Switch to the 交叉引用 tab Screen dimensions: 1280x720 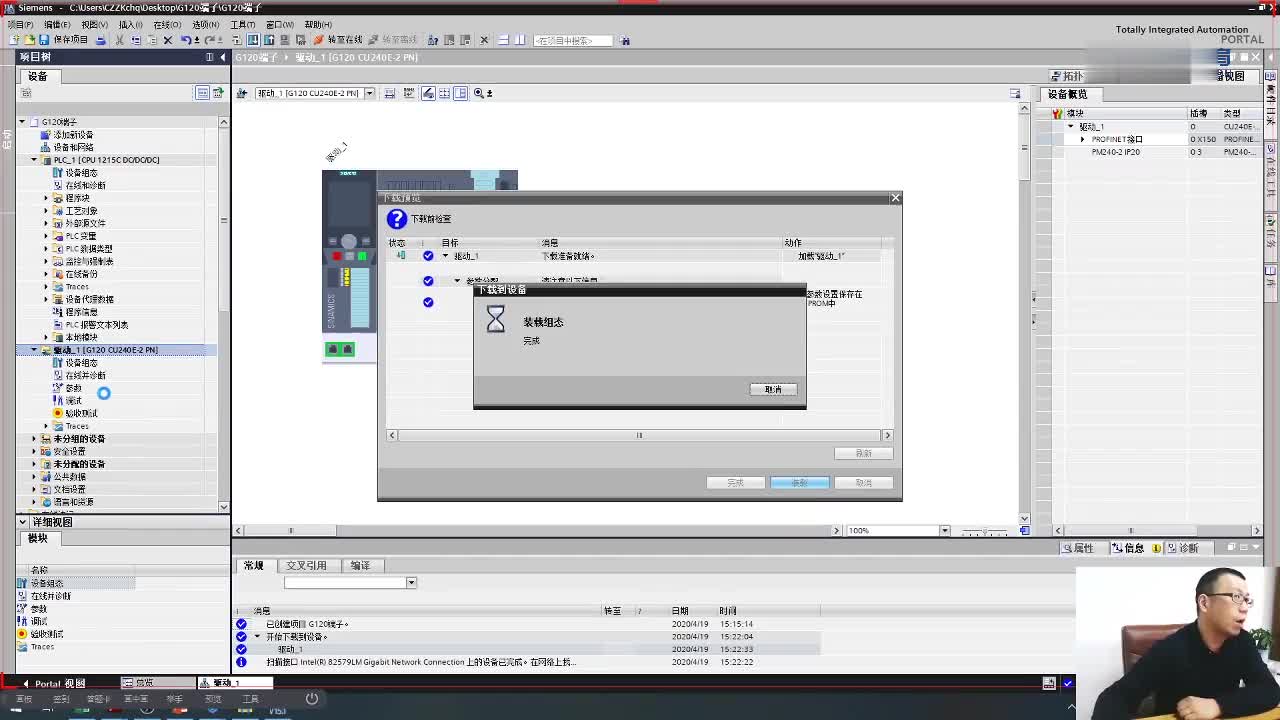[x=306, y=565]
